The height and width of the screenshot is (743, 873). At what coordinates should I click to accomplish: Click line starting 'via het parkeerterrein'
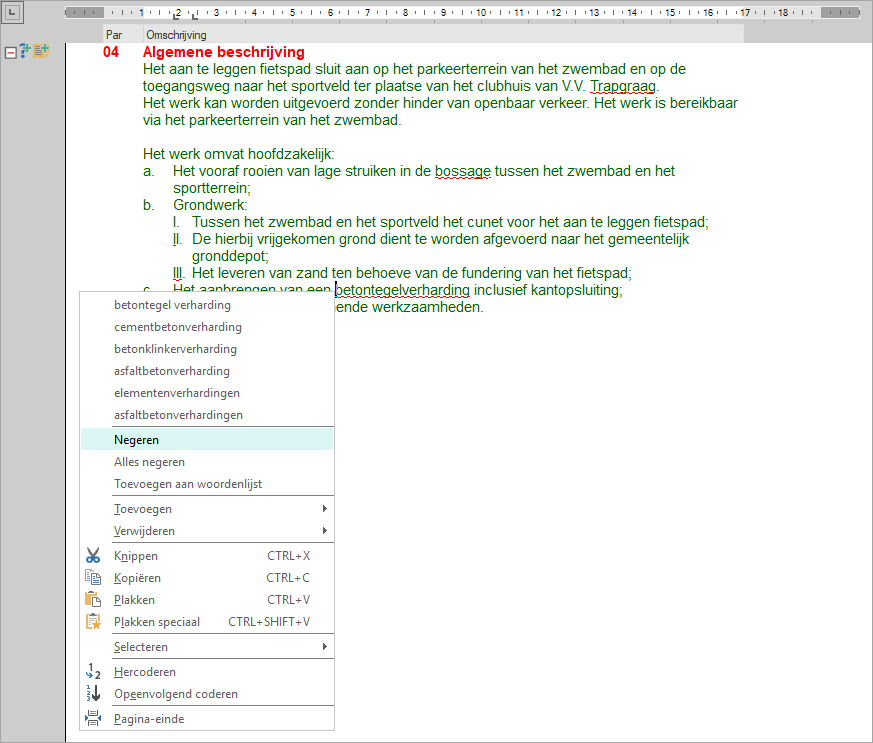[x=272, y=120]
